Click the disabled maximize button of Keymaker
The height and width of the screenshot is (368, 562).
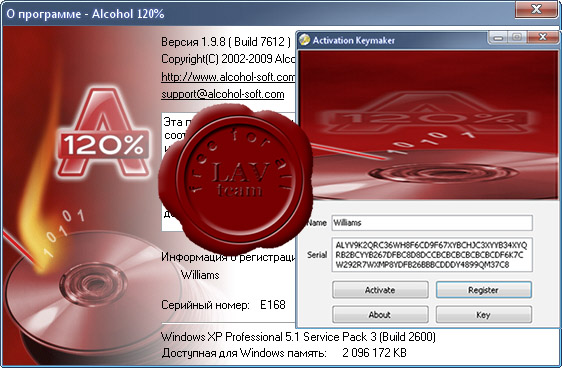[x=517, y=37]
